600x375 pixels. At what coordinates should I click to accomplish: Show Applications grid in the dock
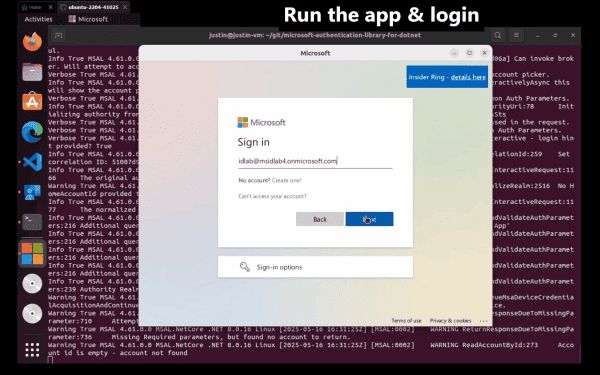click(32, 349)
